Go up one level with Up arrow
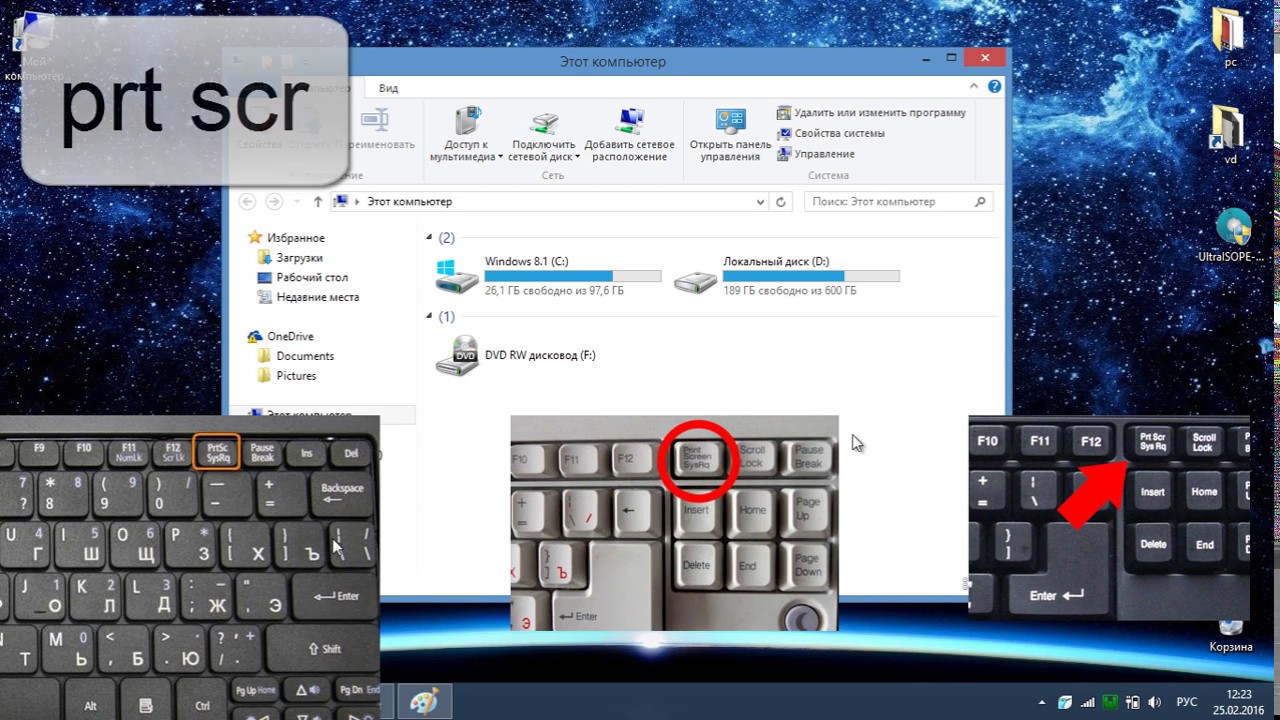Viewport: 1280px width, 720px height. tap(318, 201)
